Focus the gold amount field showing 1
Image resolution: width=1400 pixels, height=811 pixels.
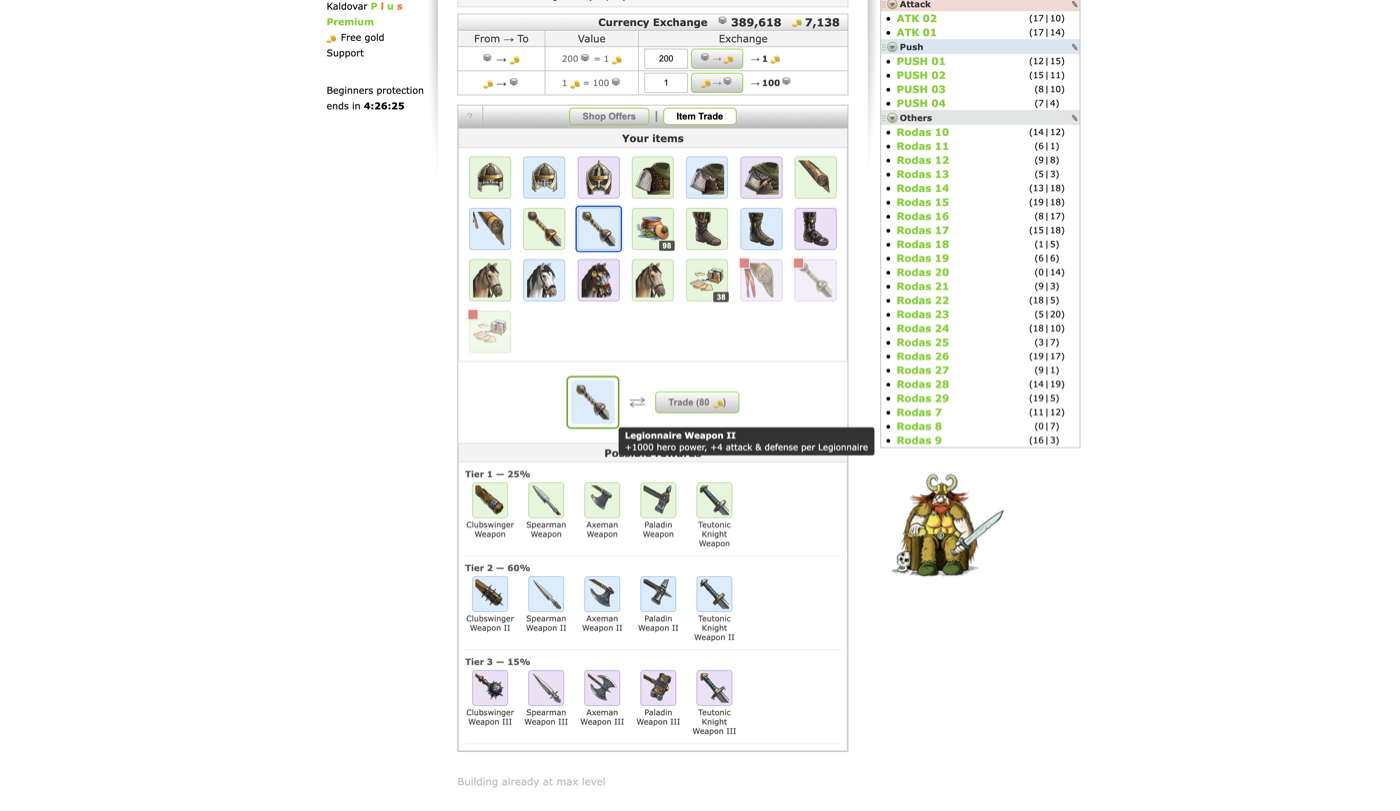[666, 83]
